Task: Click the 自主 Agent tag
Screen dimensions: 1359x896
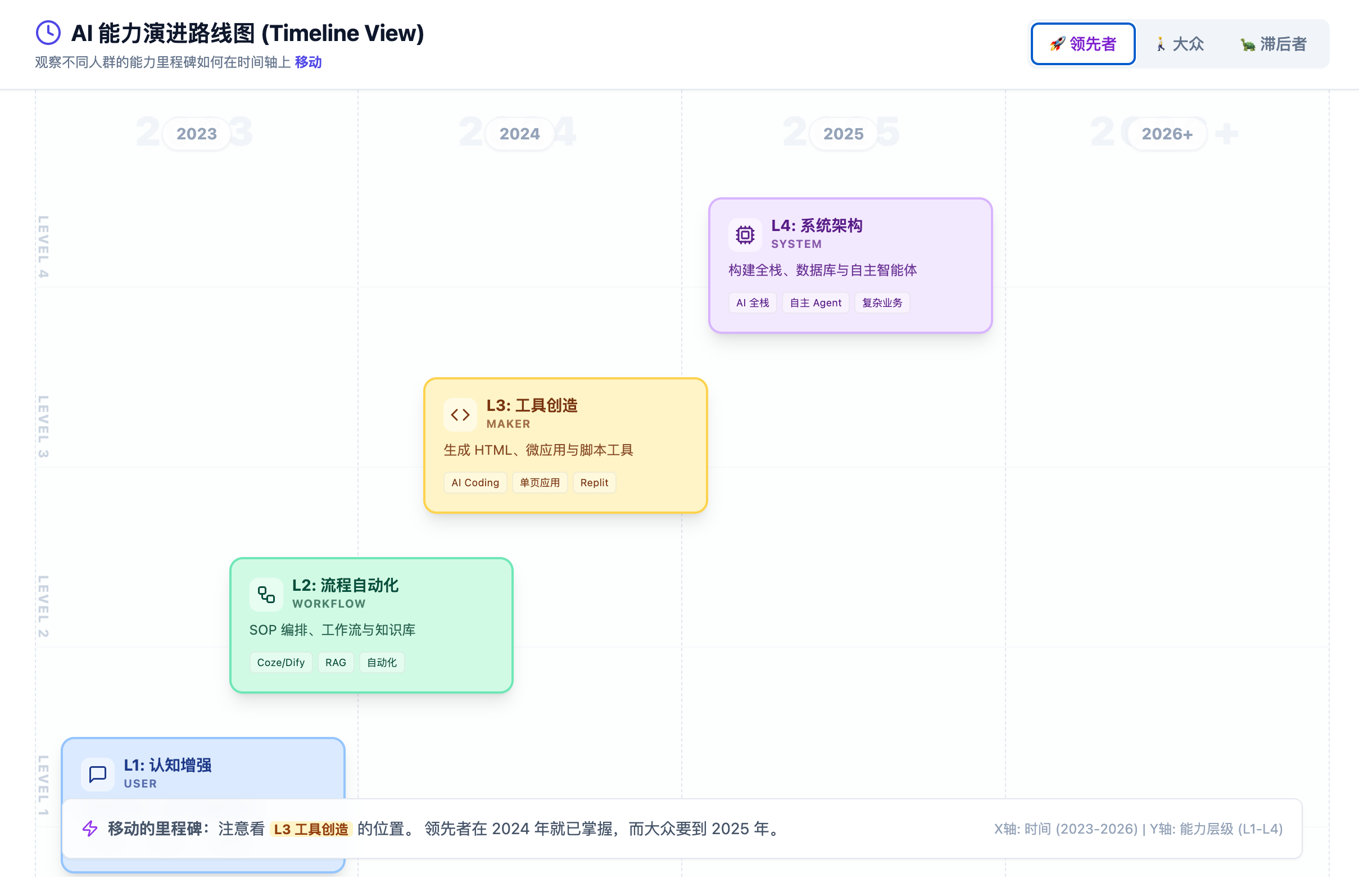Action: [x=815, y=303]
